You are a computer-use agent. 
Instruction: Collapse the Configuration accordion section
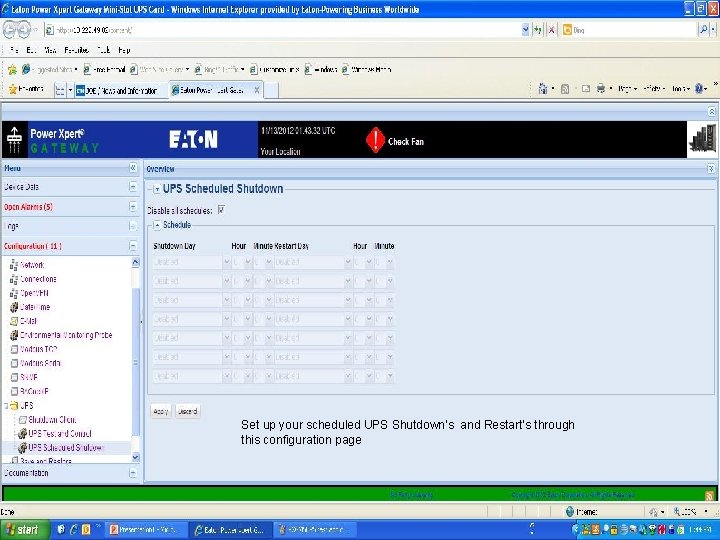(x=133, y=246)
